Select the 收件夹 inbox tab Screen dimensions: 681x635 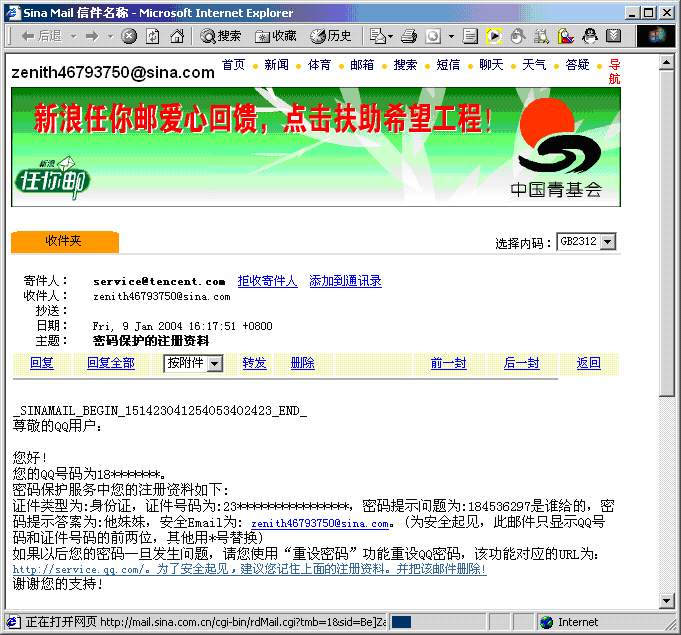64,241
